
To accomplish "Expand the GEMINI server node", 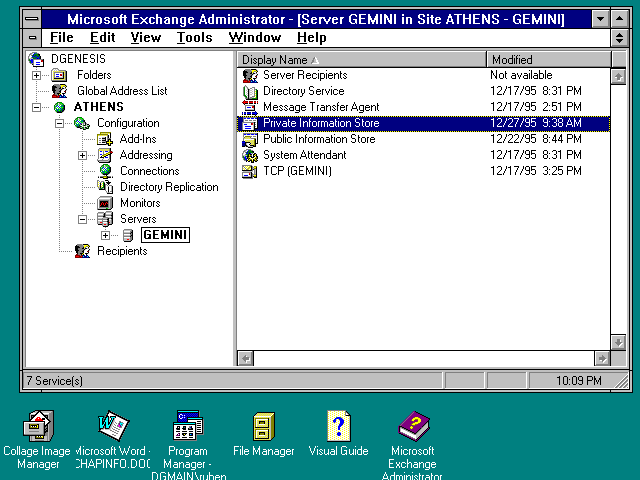I will tap(105, 236).
